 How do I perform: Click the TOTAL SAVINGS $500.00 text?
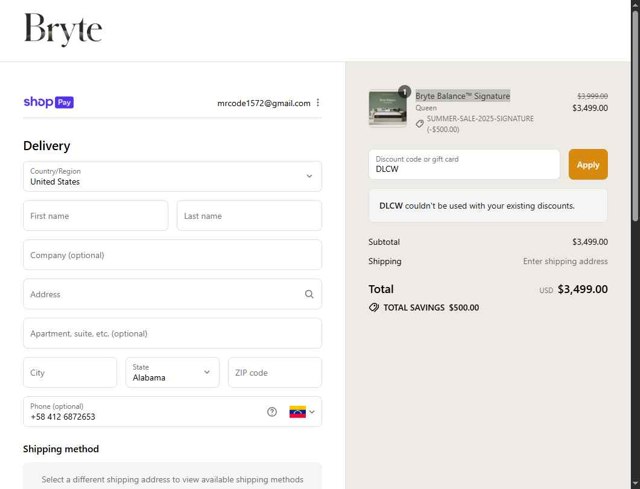[431, 308]
